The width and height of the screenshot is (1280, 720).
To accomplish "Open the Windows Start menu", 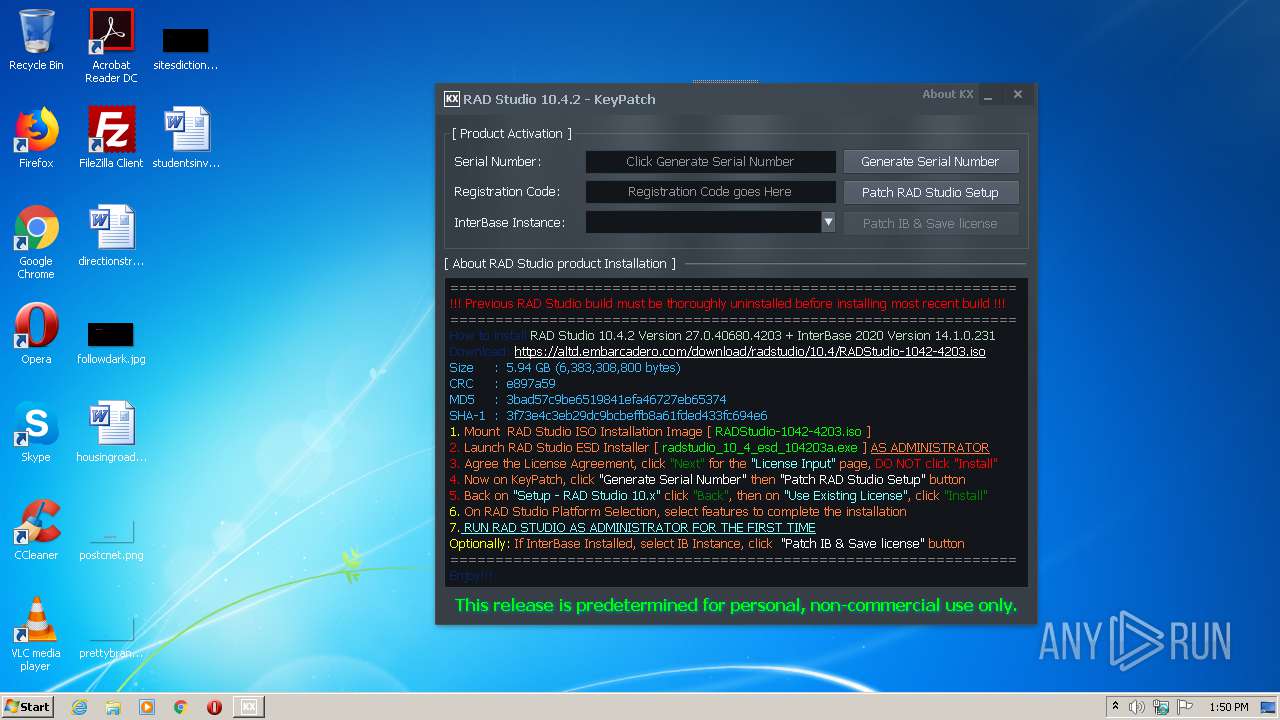I will pos(27,707).
